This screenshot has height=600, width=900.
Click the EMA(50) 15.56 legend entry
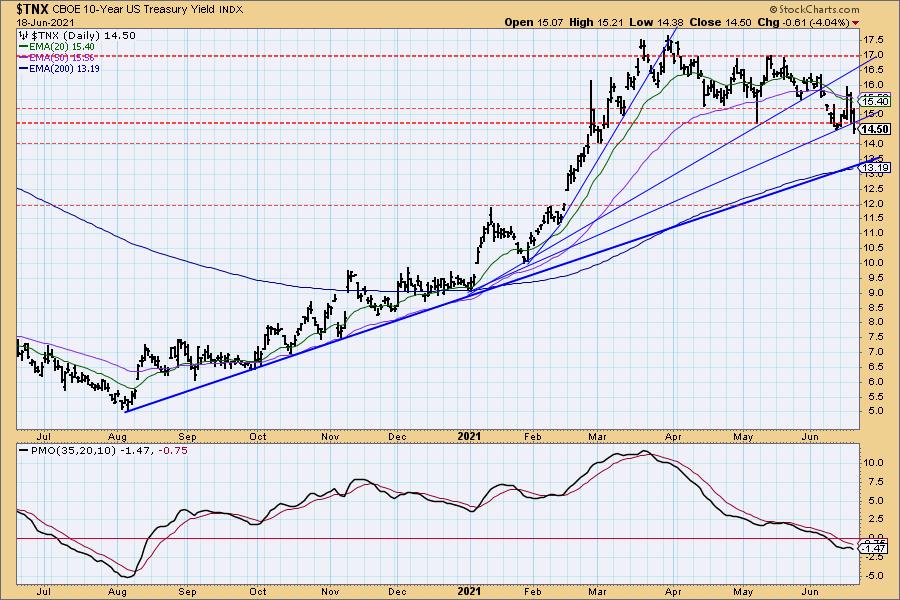click(61, 57)
